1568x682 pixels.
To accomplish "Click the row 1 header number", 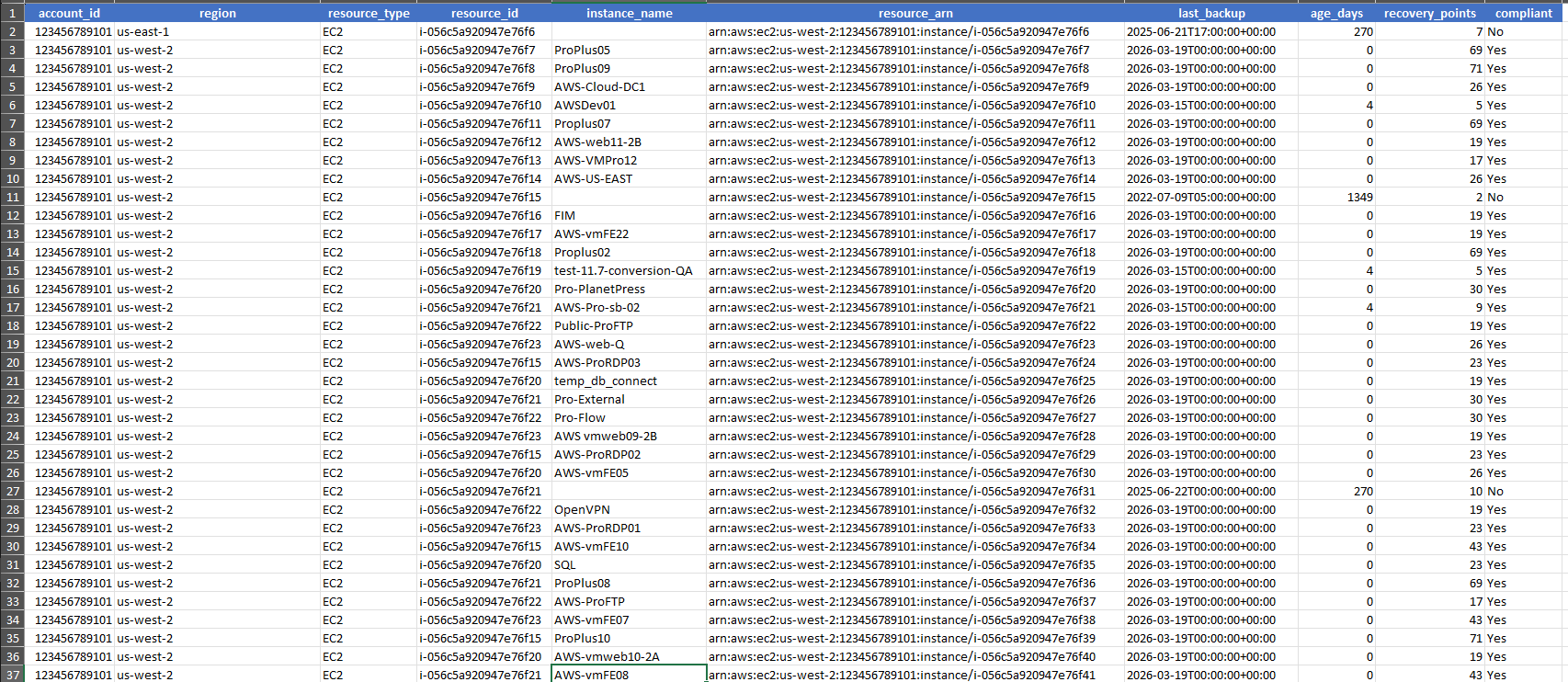I will pos(12,13).
